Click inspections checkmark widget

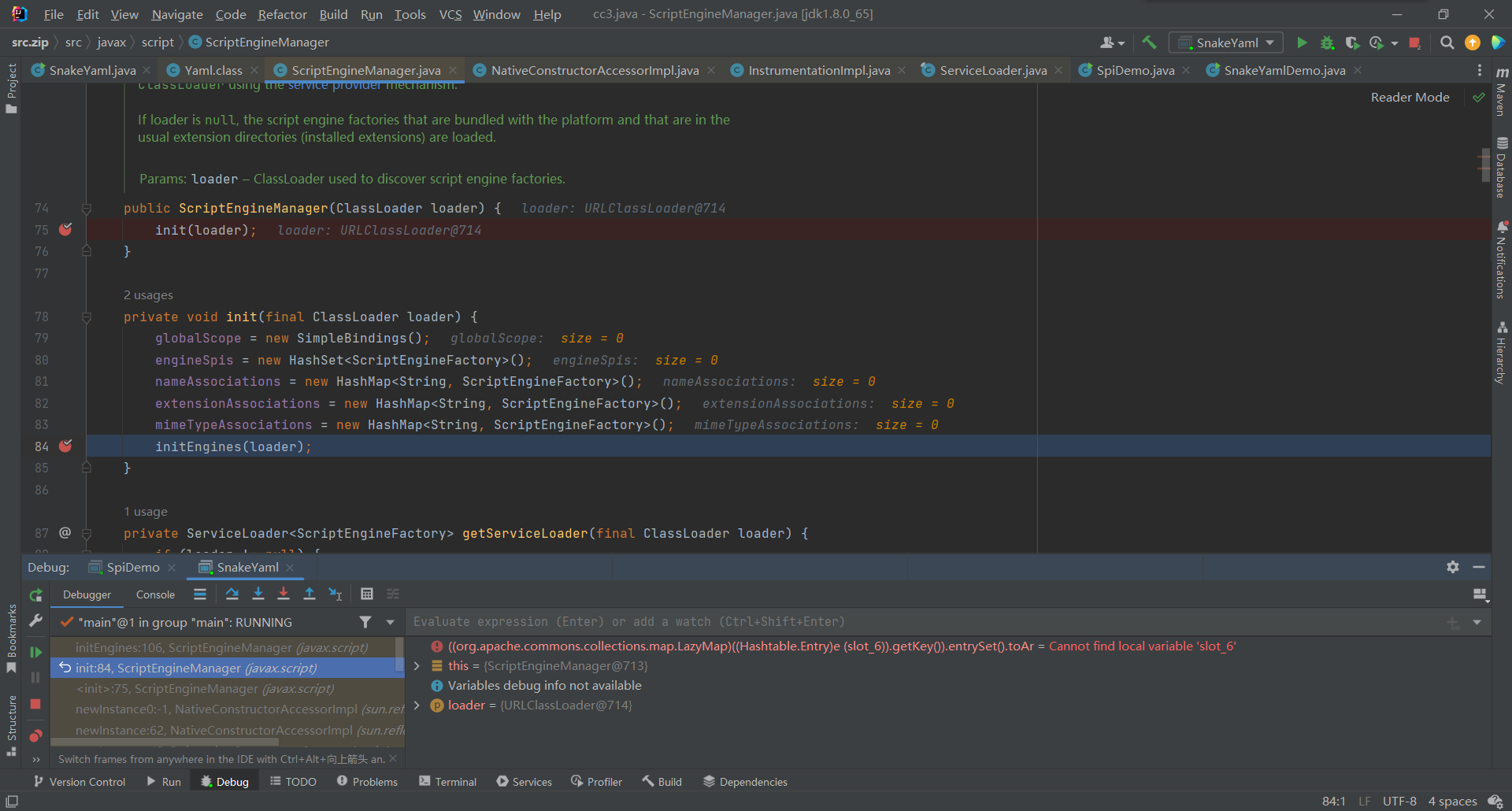1479,97
